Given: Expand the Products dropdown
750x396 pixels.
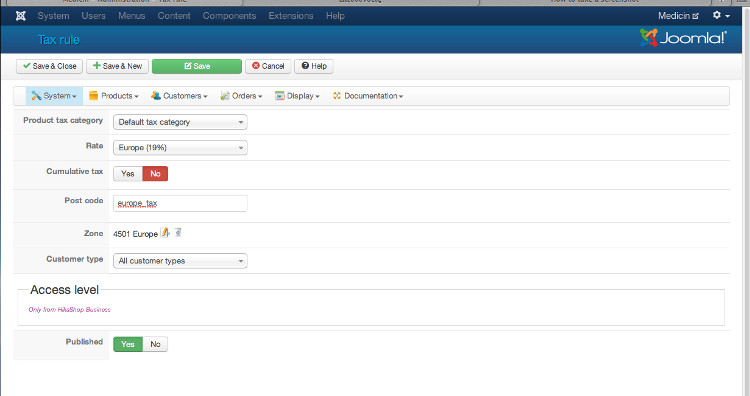Looking at the screenshot, I should pos(114,96).
